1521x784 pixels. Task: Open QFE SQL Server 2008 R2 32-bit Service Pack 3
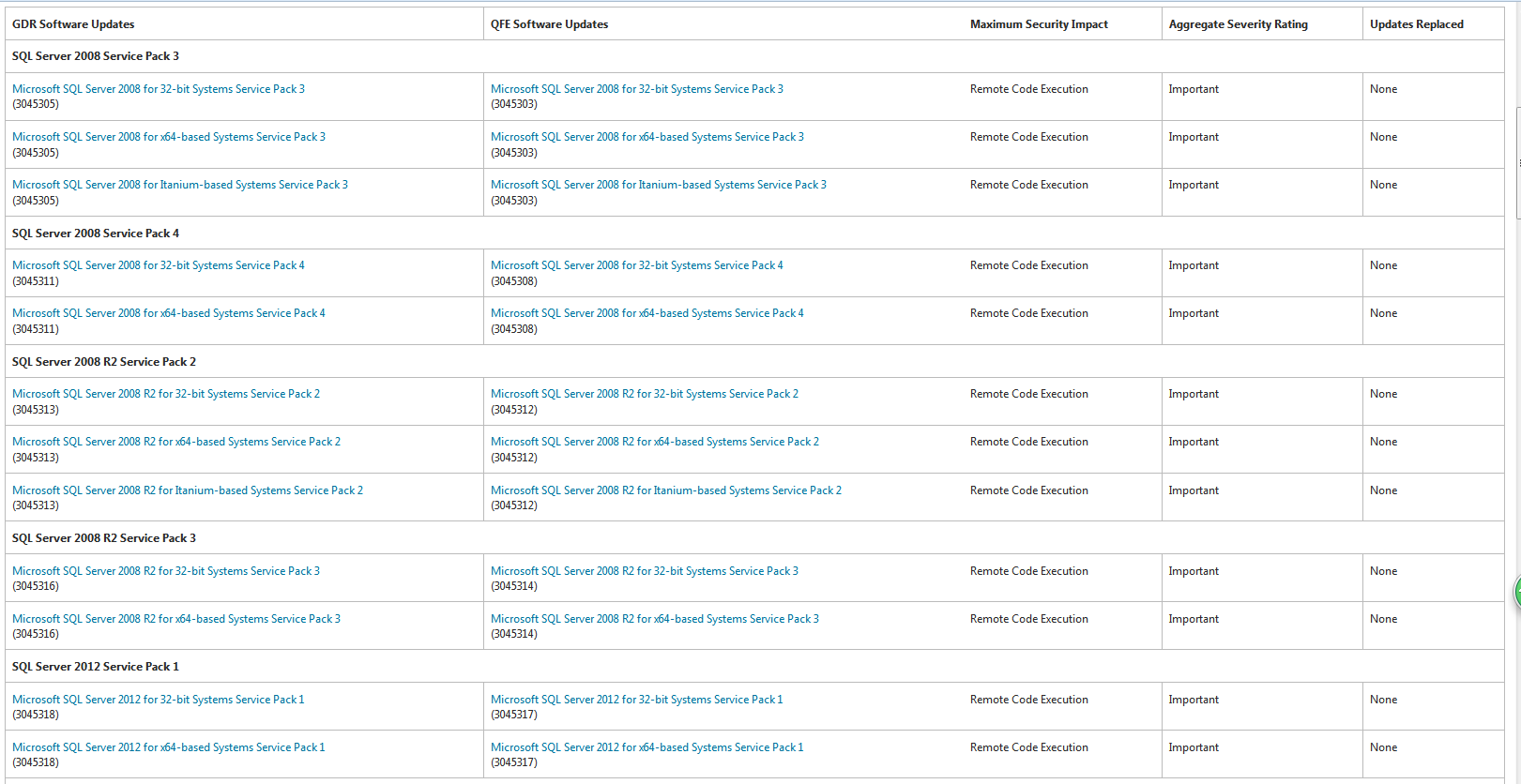pyautogui.click(x=644, y=571)
